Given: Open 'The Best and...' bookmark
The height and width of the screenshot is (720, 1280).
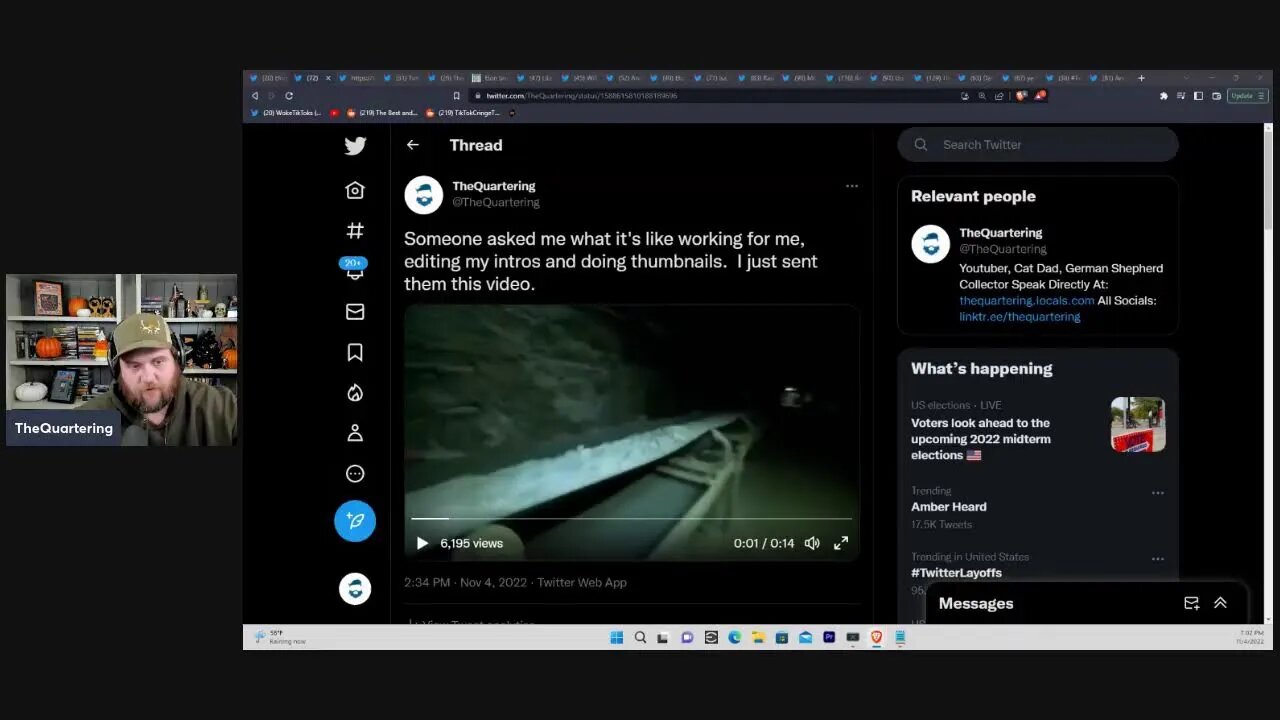Looking at the screenshot, I should [x=382, y=113].
